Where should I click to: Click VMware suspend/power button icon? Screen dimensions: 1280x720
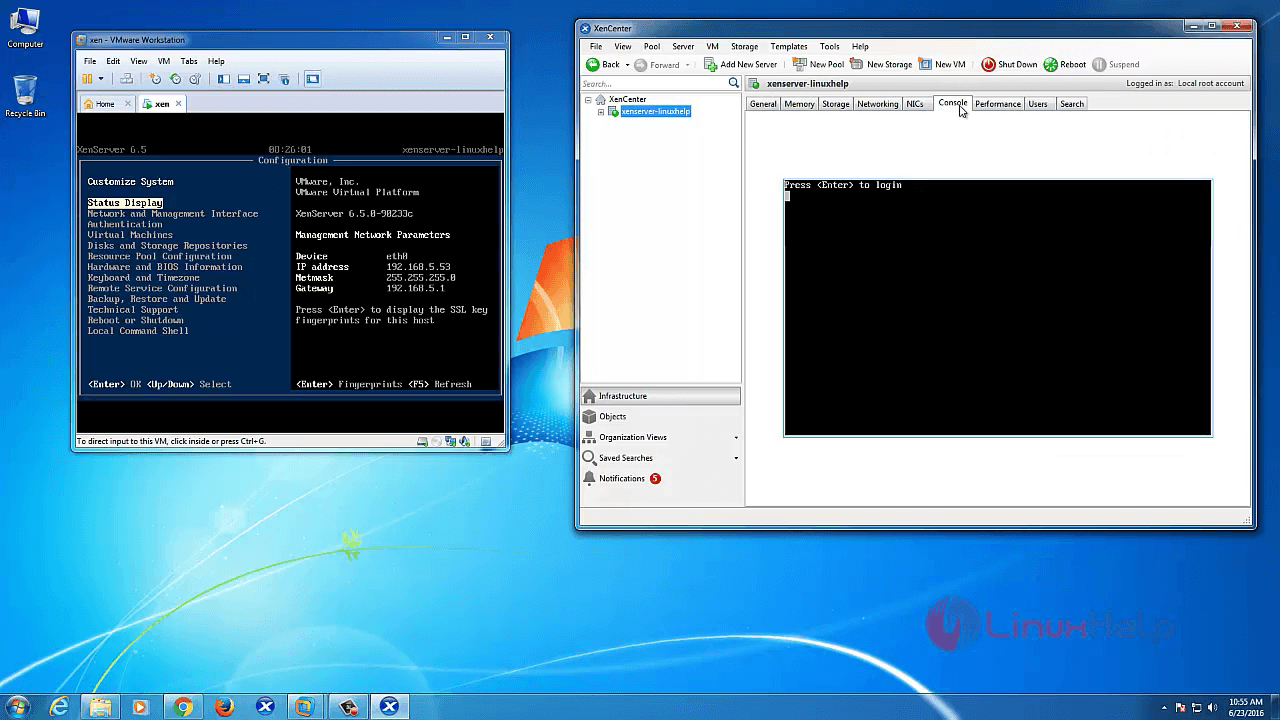pos(87,79)
